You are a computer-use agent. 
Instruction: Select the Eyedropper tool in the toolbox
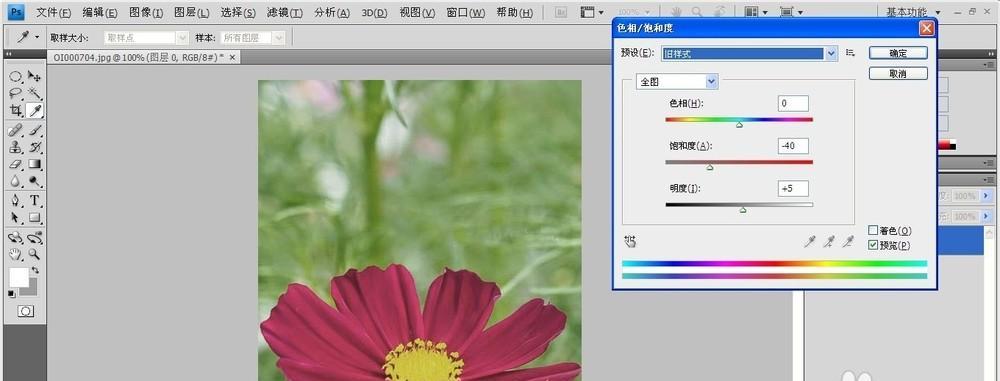pos(35,110)
